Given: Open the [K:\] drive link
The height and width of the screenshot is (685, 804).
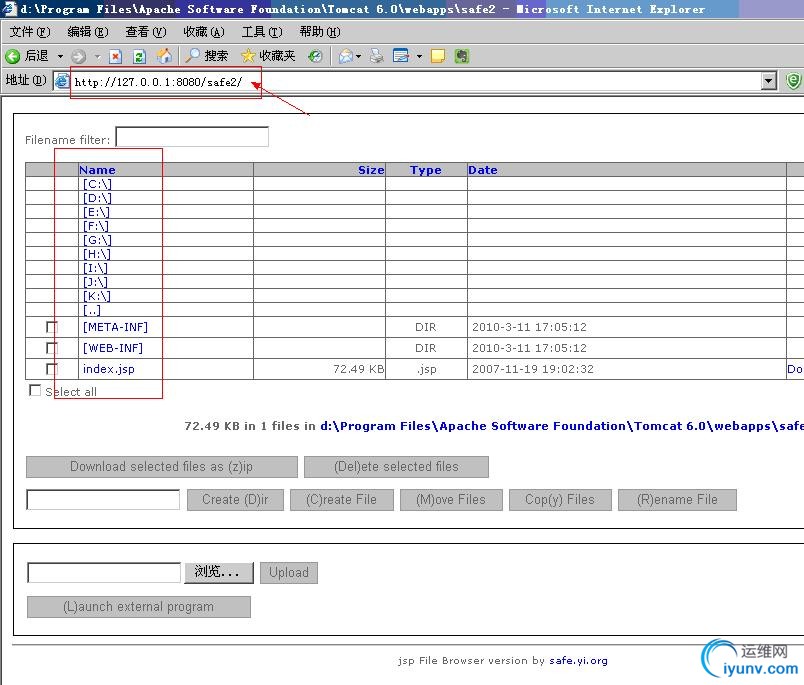Looking at the screenshot, I should pos(96,296).
